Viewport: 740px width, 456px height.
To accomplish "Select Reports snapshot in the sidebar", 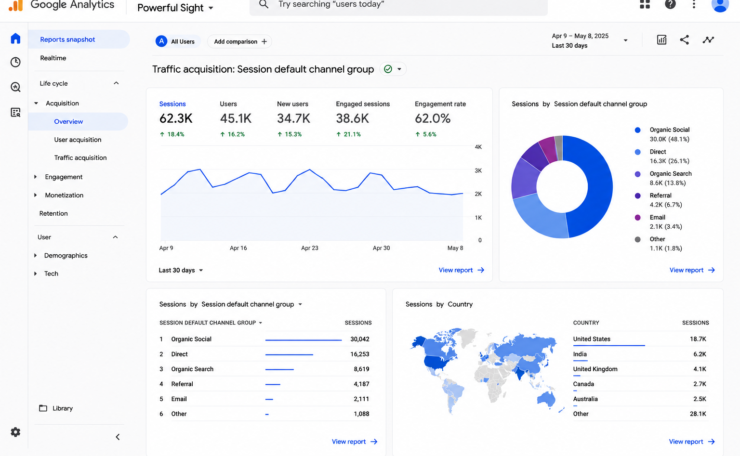I will [78, 39].
